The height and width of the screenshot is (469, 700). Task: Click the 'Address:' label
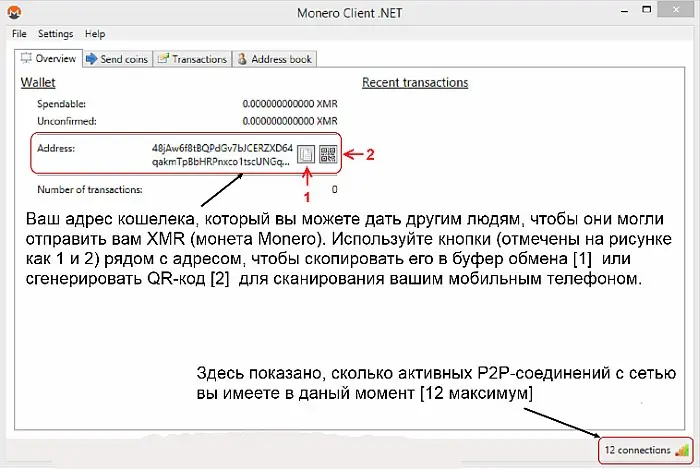click(56, 148)
